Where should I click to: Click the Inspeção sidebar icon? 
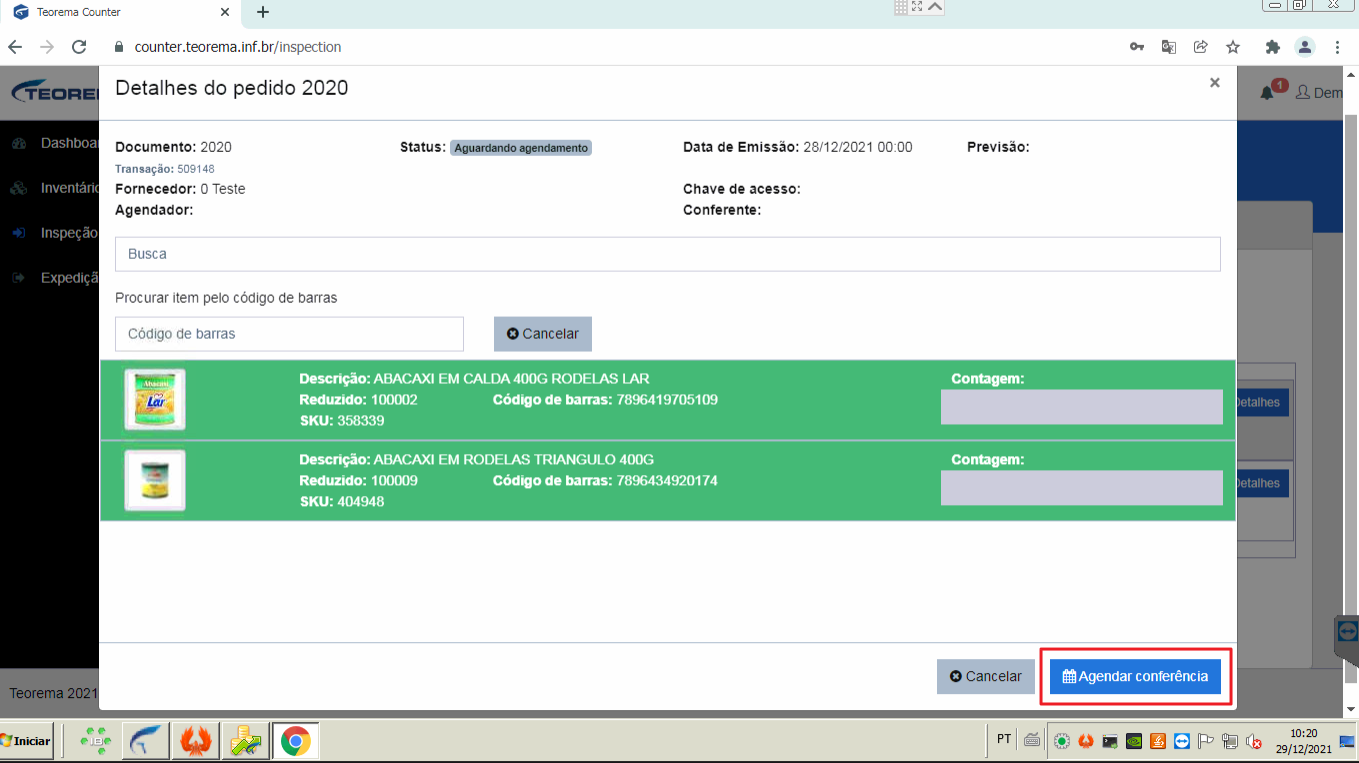click(x=19, y=233)
